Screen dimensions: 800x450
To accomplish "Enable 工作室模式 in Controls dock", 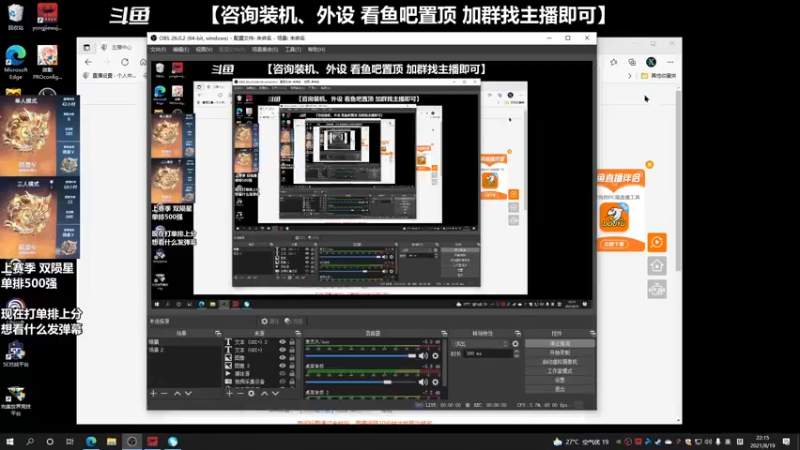I will point(560,371).
